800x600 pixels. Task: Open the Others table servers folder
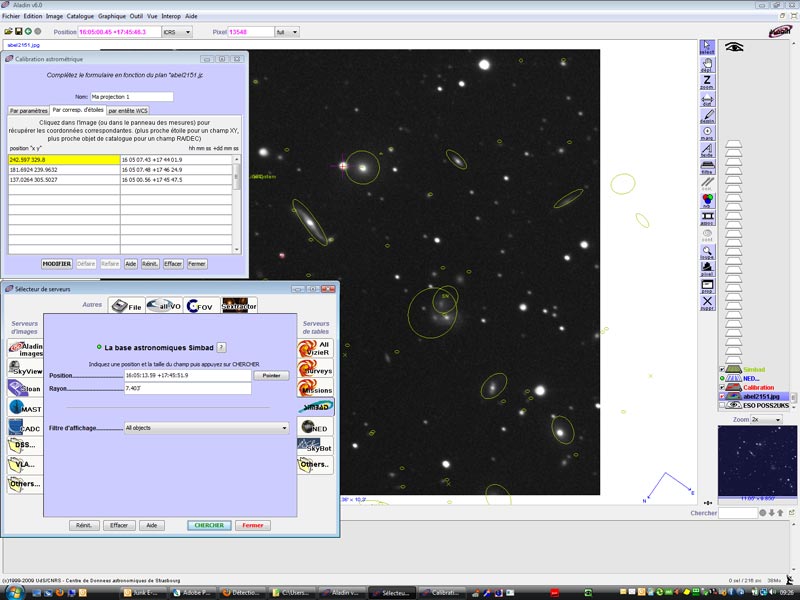click(315, 465)
